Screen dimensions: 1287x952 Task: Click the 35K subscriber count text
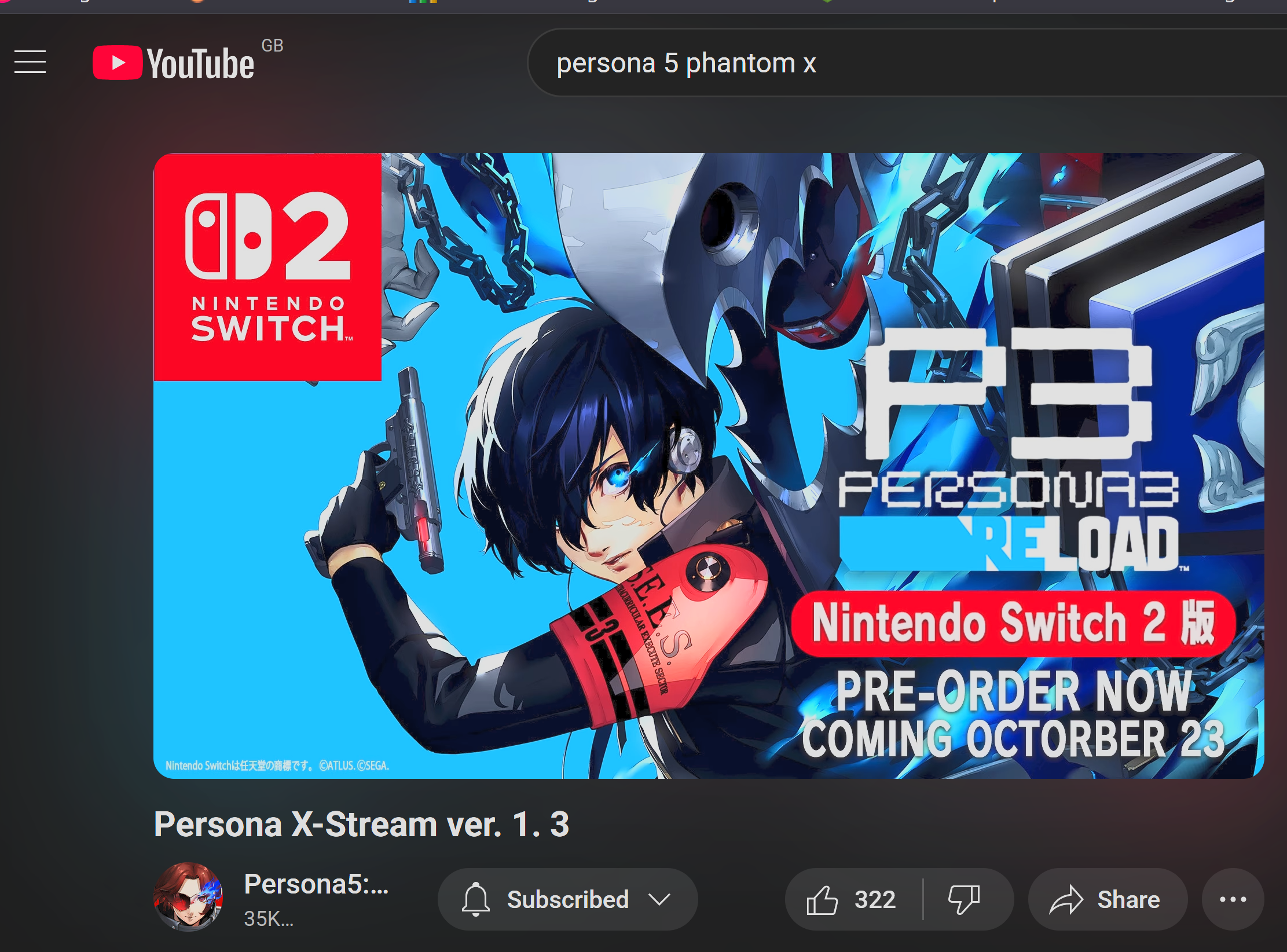pyautogui.click(x=269, y=918)
